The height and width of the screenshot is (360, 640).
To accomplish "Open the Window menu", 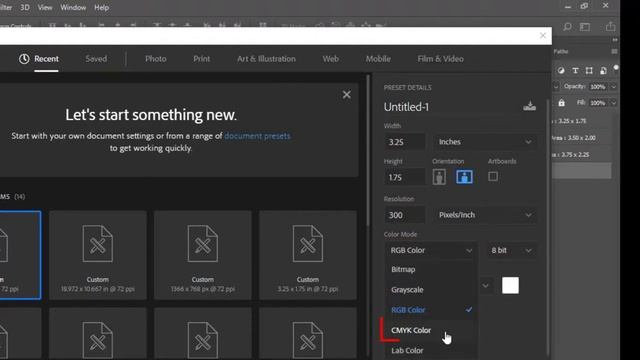I will [x=73, y=7].
